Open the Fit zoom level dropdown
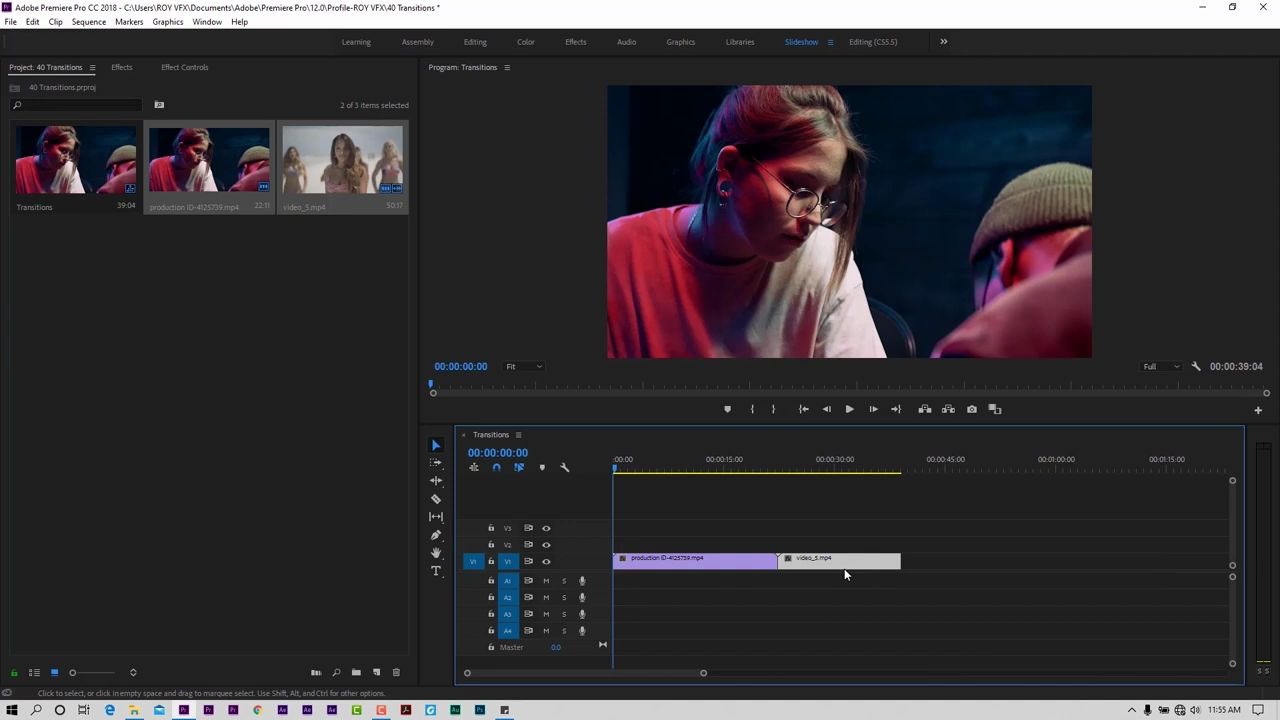Viewport: 1280px width, 720px height. pyautogui.click(x=523, y=366)
